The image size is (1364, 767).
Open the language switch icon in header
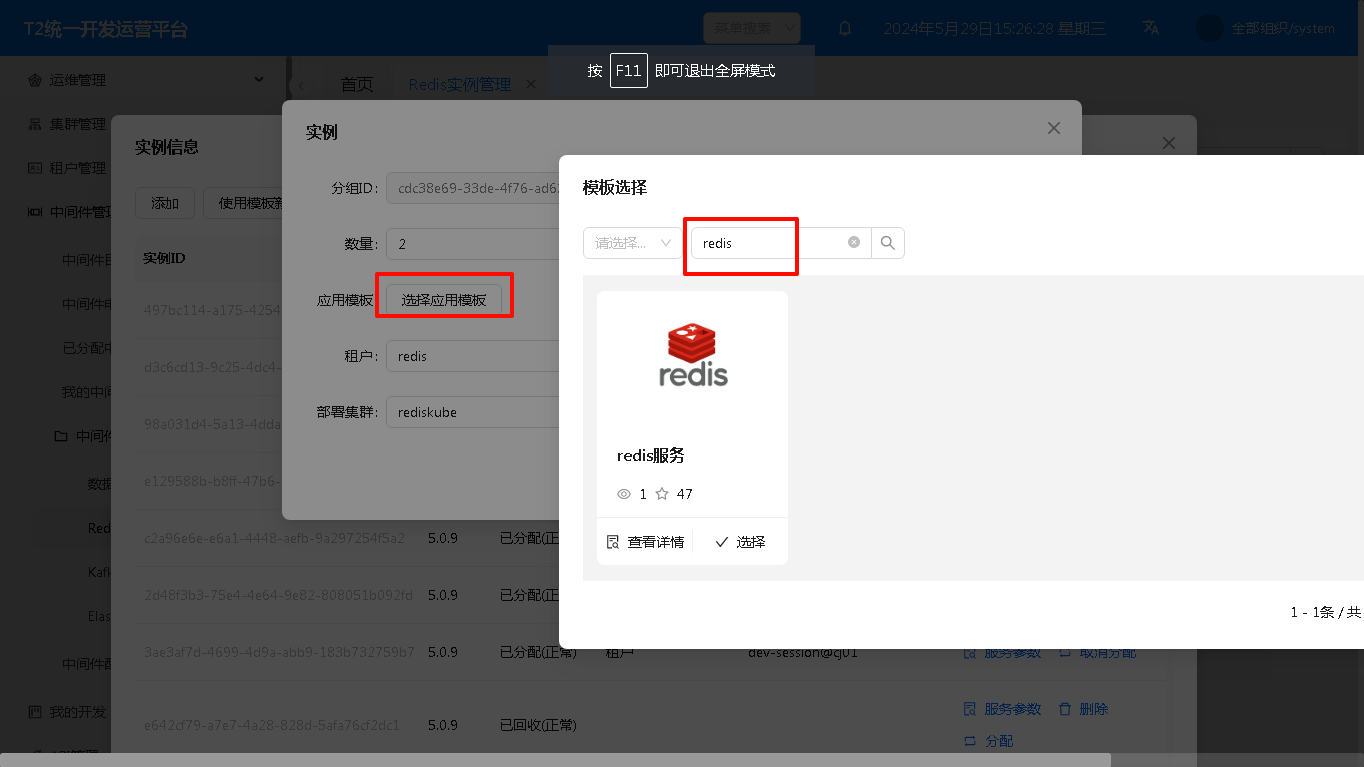[1151, 28]
